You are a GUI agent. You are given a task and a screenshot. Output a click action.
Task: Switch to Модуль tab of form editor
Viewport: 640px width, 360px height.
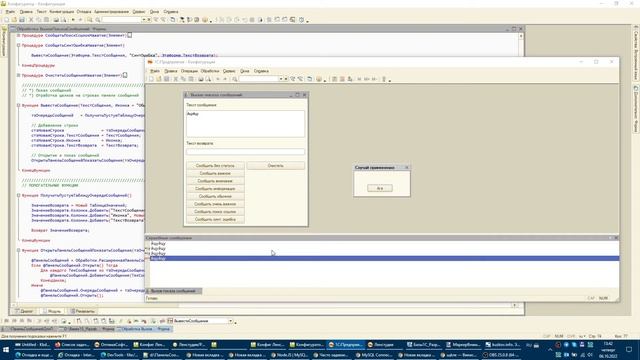(52, 311)
